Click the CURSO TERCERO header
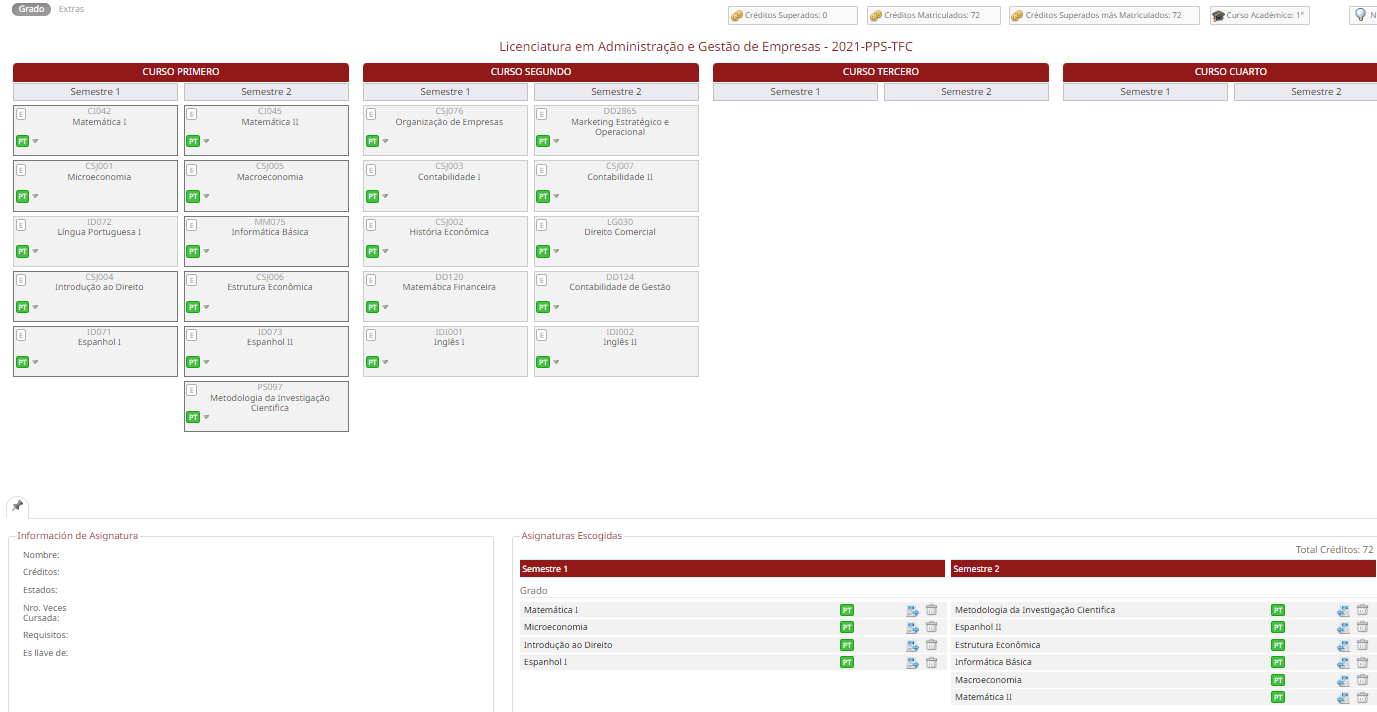Image resolution: width=1377 pixels, height=712 pixels. [880, 72]
